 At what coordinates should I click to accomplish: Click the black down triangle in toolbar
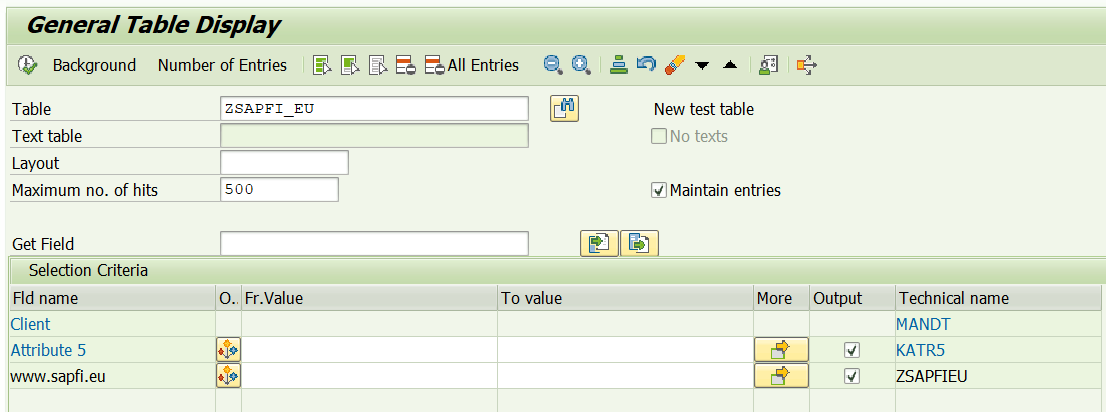702,65
